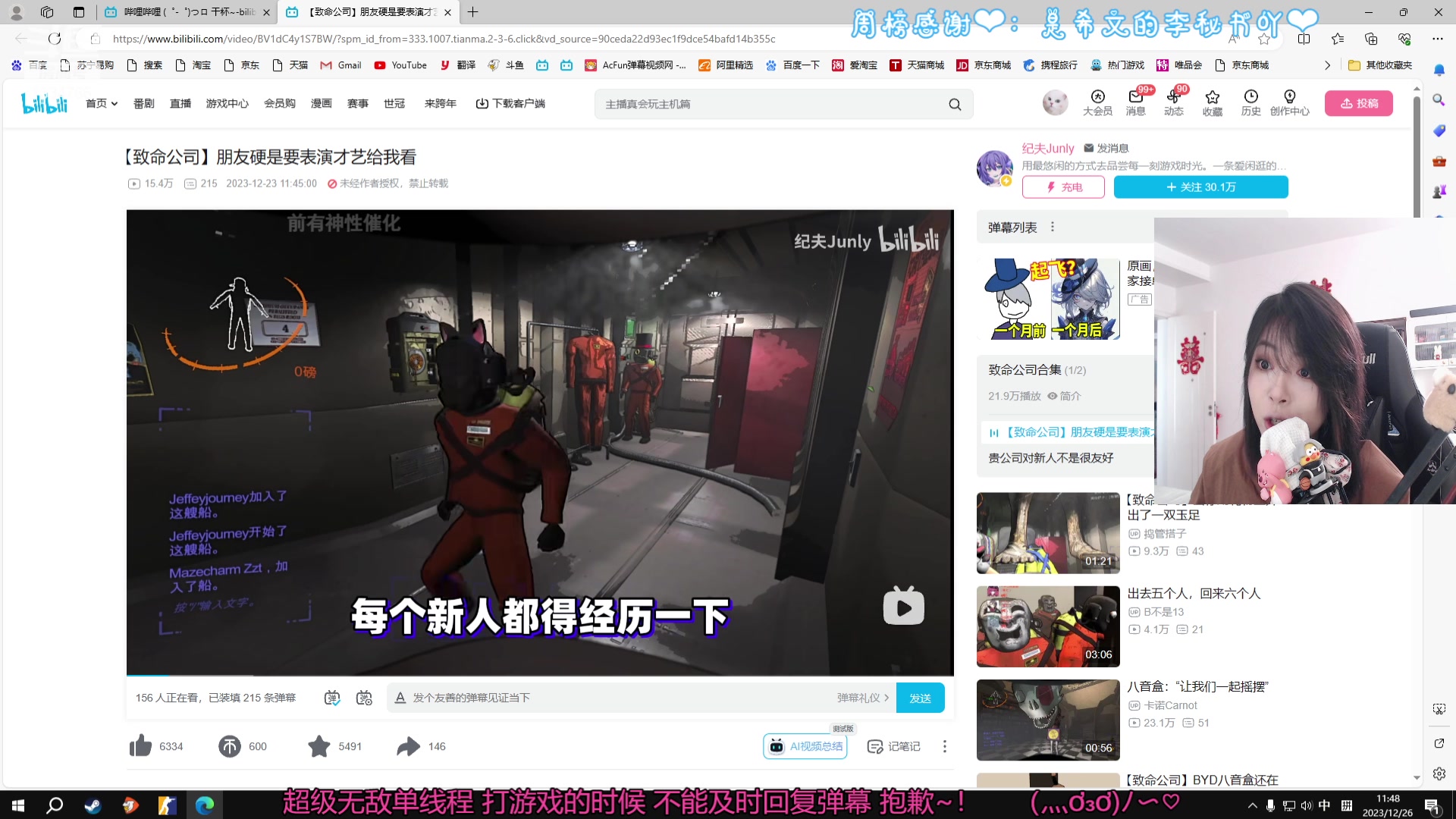Click the video play overlay icon
Image resolution: width=1456 pixels, height=819 pixels.
(x=904, y=606)
